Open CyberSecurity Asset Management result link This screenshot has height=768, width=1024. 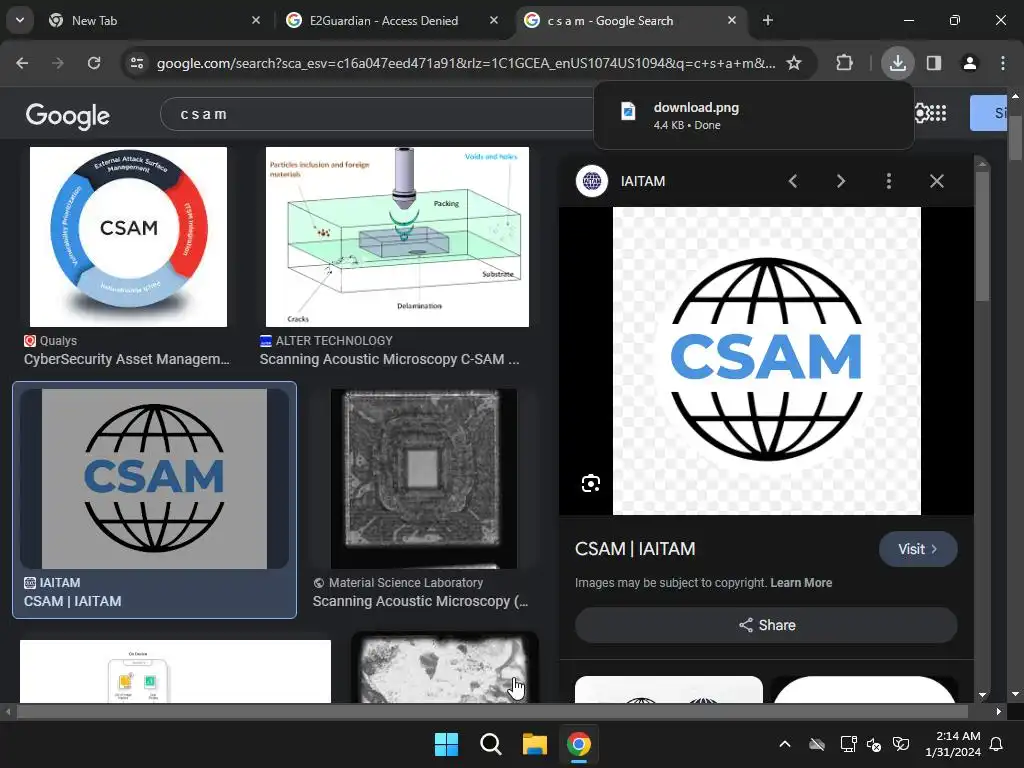pos(127,359)
